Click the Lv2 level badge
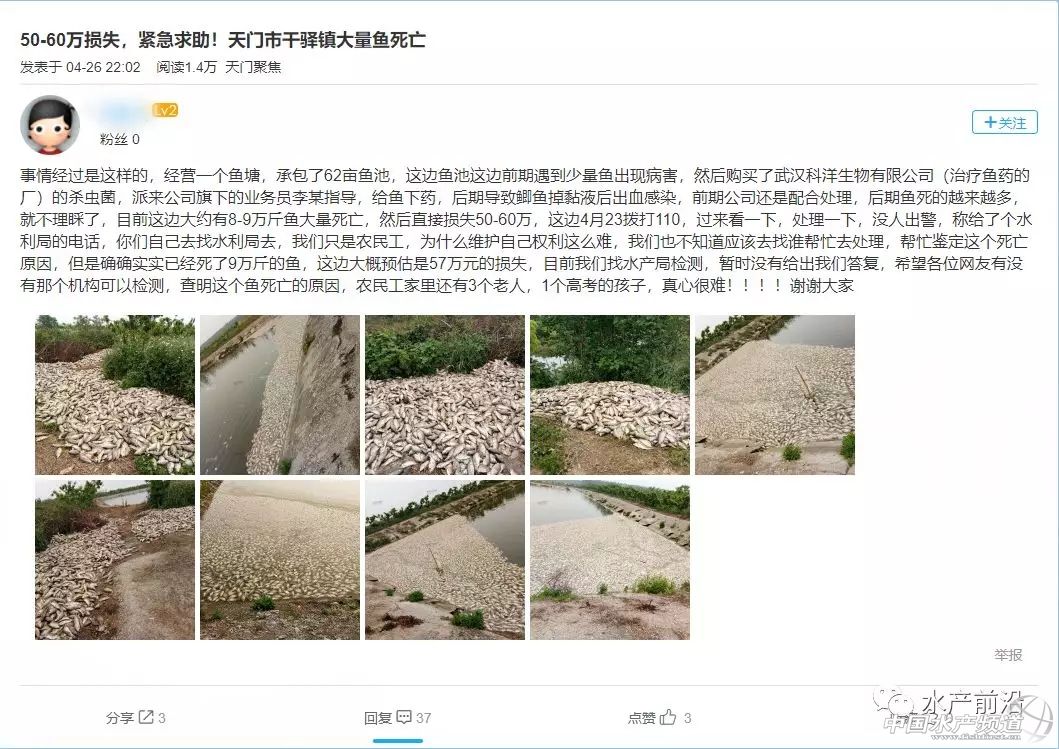 (x=165, y=110)
